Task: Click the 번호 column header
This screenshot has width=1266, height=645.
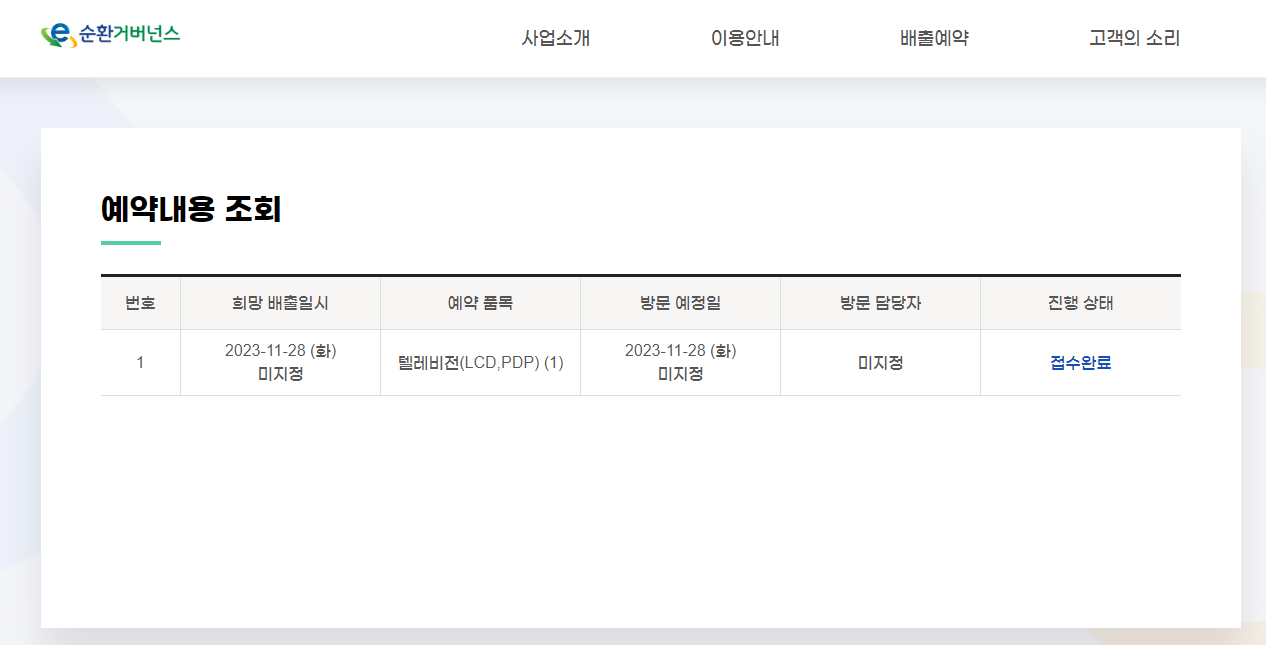Action: 140,303
